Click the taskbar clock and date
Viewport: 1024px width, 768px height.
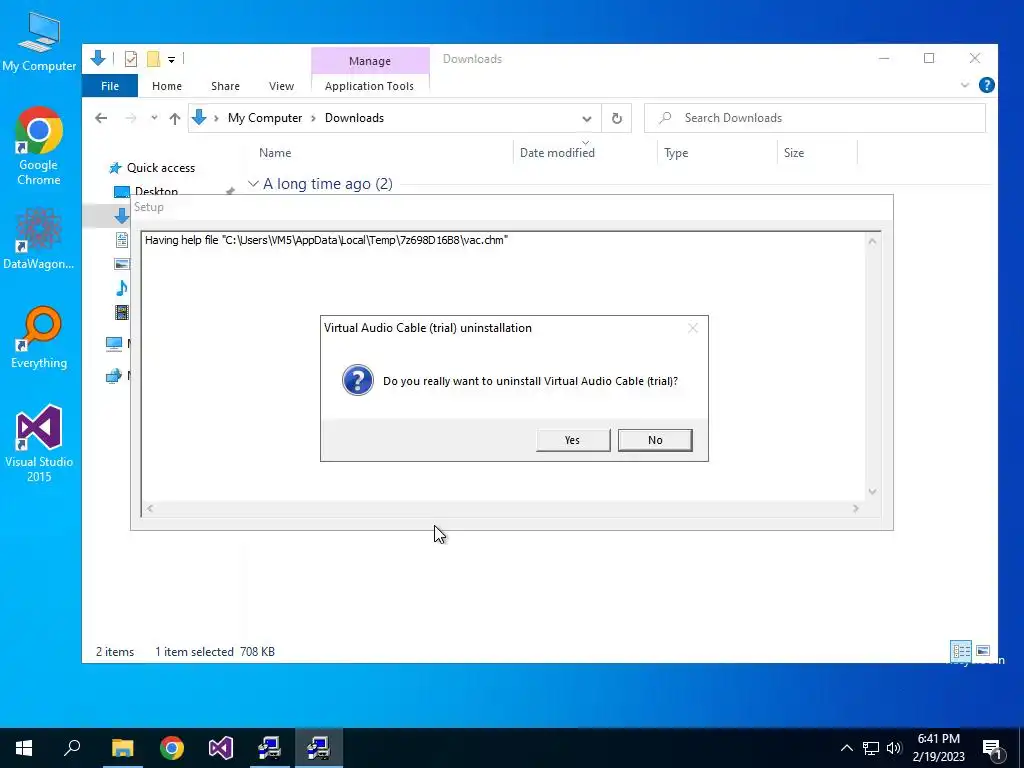coord(938,748)
